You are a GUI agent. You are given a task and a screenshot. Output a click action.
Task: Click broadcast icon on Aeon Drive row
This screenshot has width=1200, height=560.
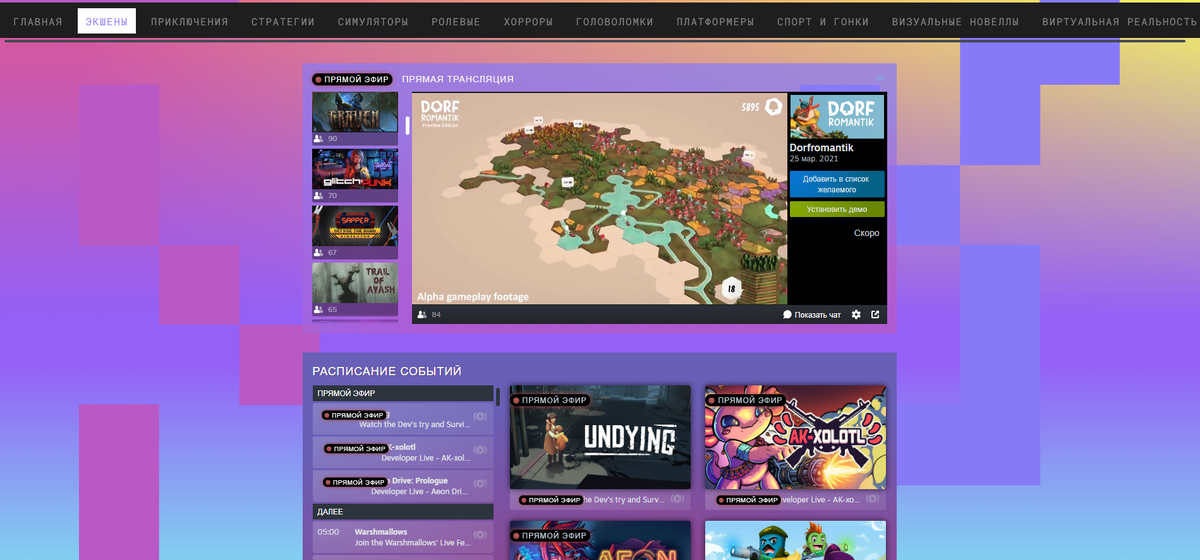click(x=480, y=483)
